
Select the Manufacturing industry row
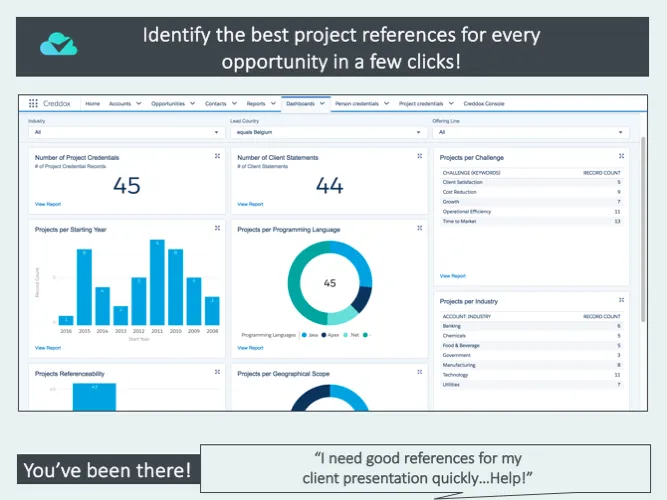[x=531, y=365]
